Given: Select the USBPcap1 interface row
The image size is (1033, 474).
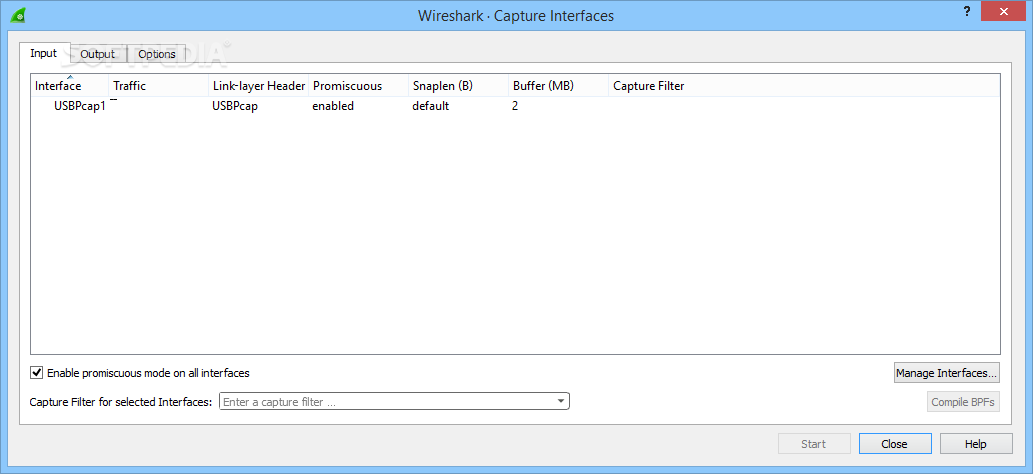Looking at the screenshot, I should point(515,105).
